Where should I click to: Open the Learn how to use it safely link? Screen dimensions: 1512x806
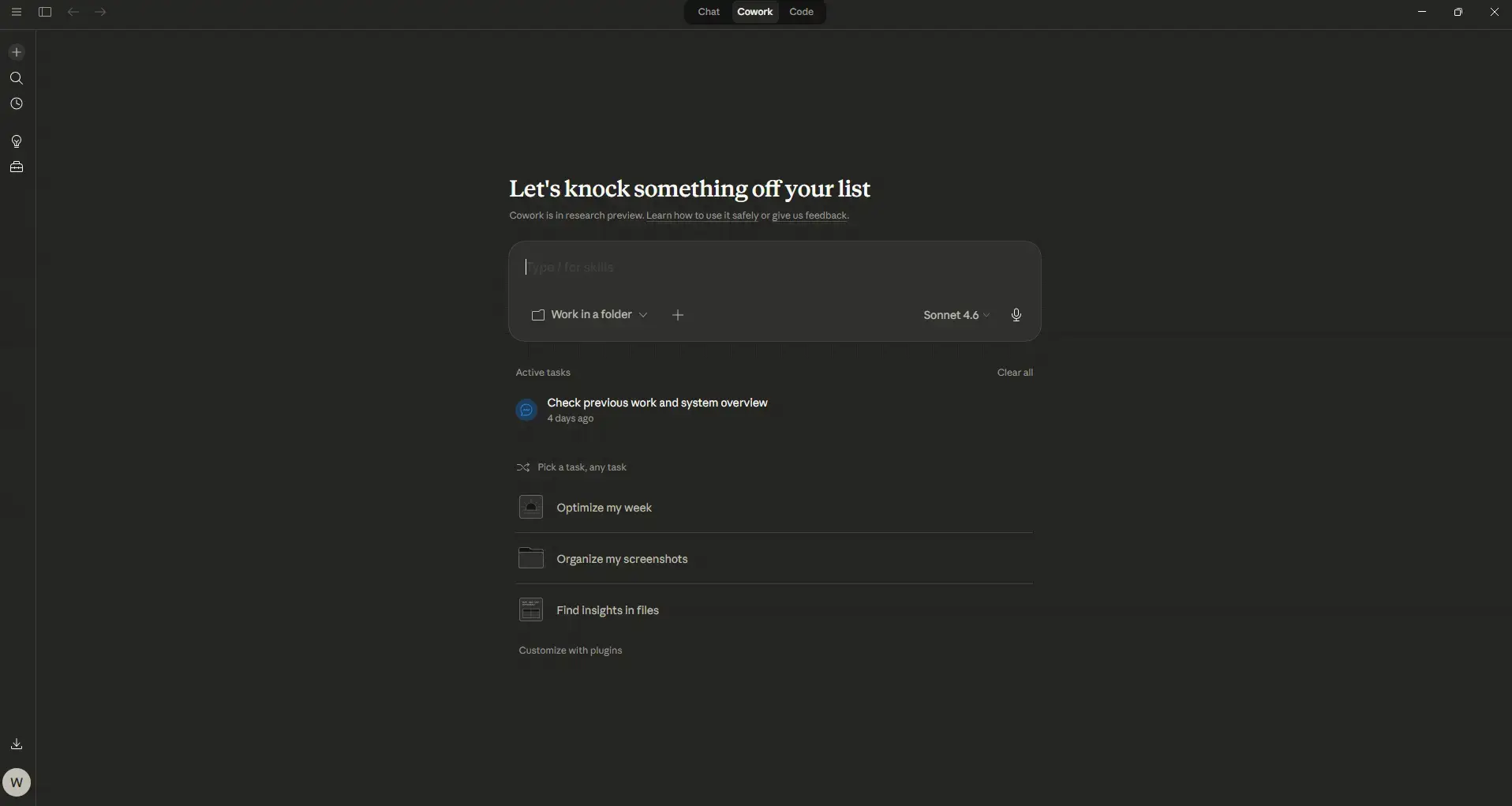click(x=702, y=216)
